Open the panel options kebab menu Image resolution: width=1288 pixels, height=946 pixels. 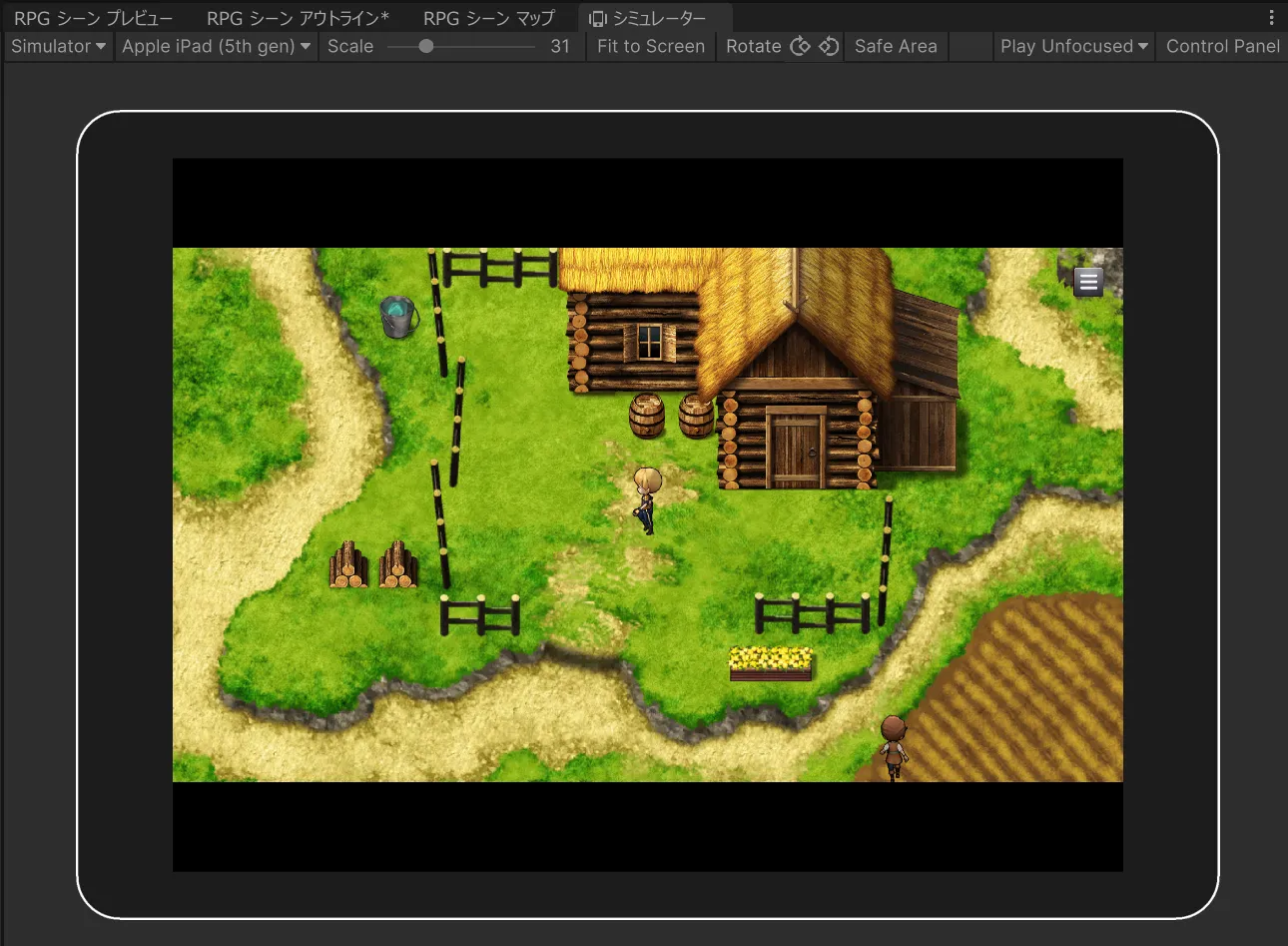point(1271,18)
